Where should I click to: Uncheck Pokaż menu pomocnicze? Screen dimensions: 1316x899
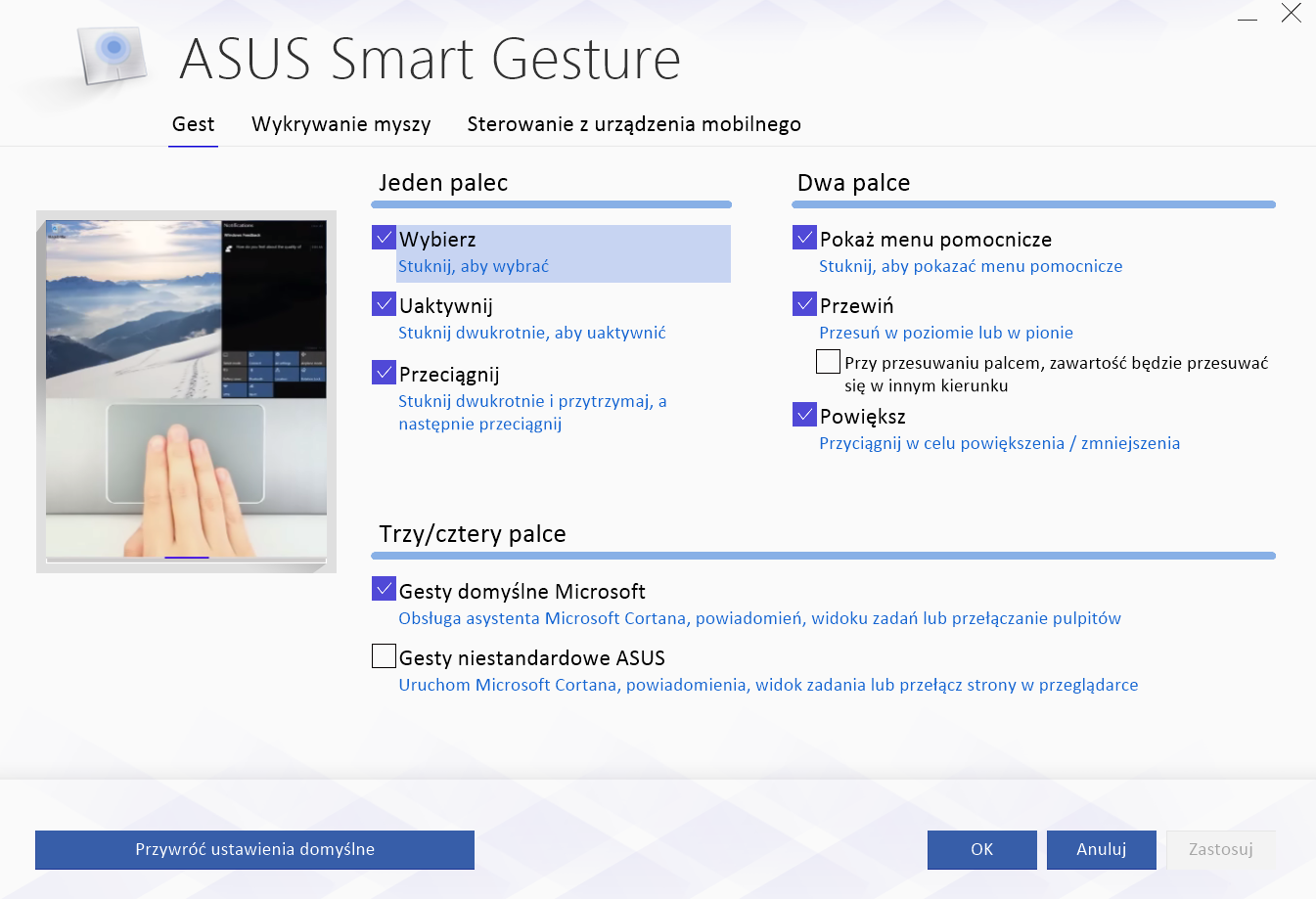point(804,238)
